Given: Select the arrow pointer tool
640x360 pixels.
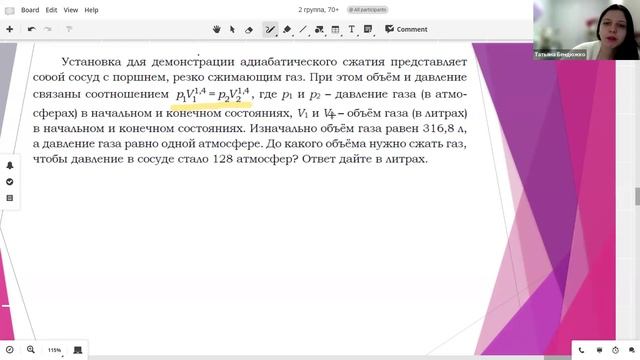Looking at the screenshot, I should 232,29.
